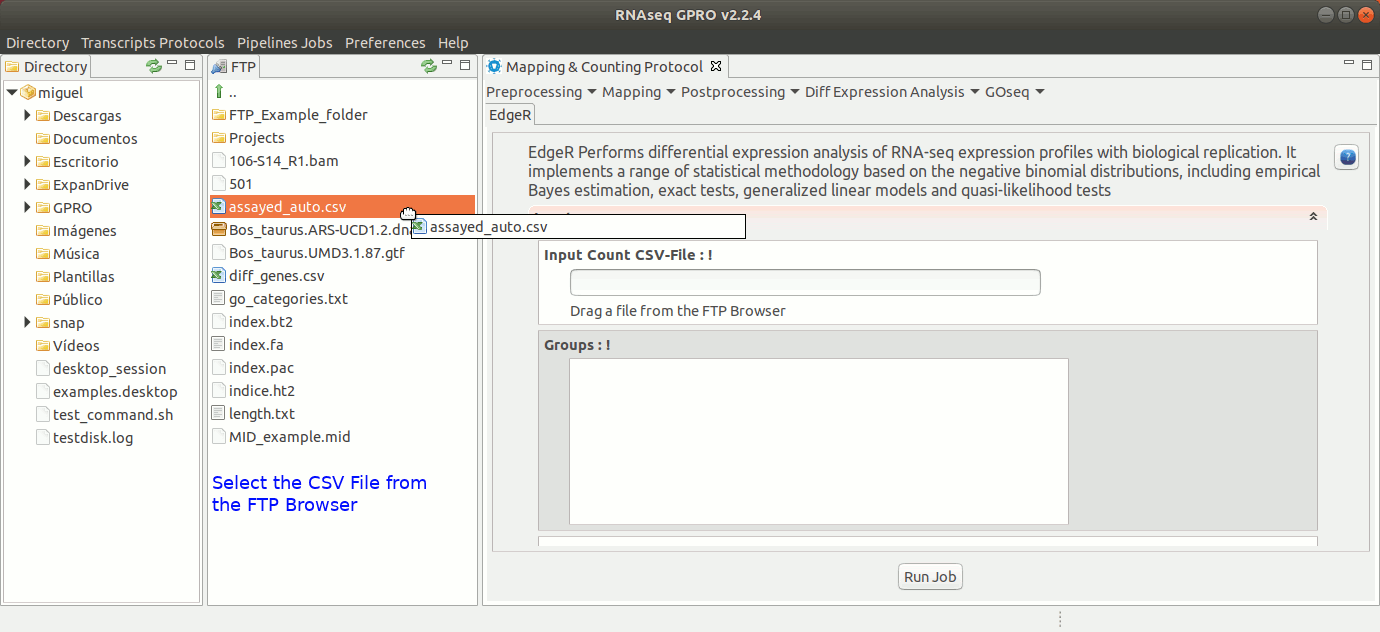The height and width of the screenshot is (632, 1380).
Task: Select the EdgeR tab
Action: (x=510, y=115)
